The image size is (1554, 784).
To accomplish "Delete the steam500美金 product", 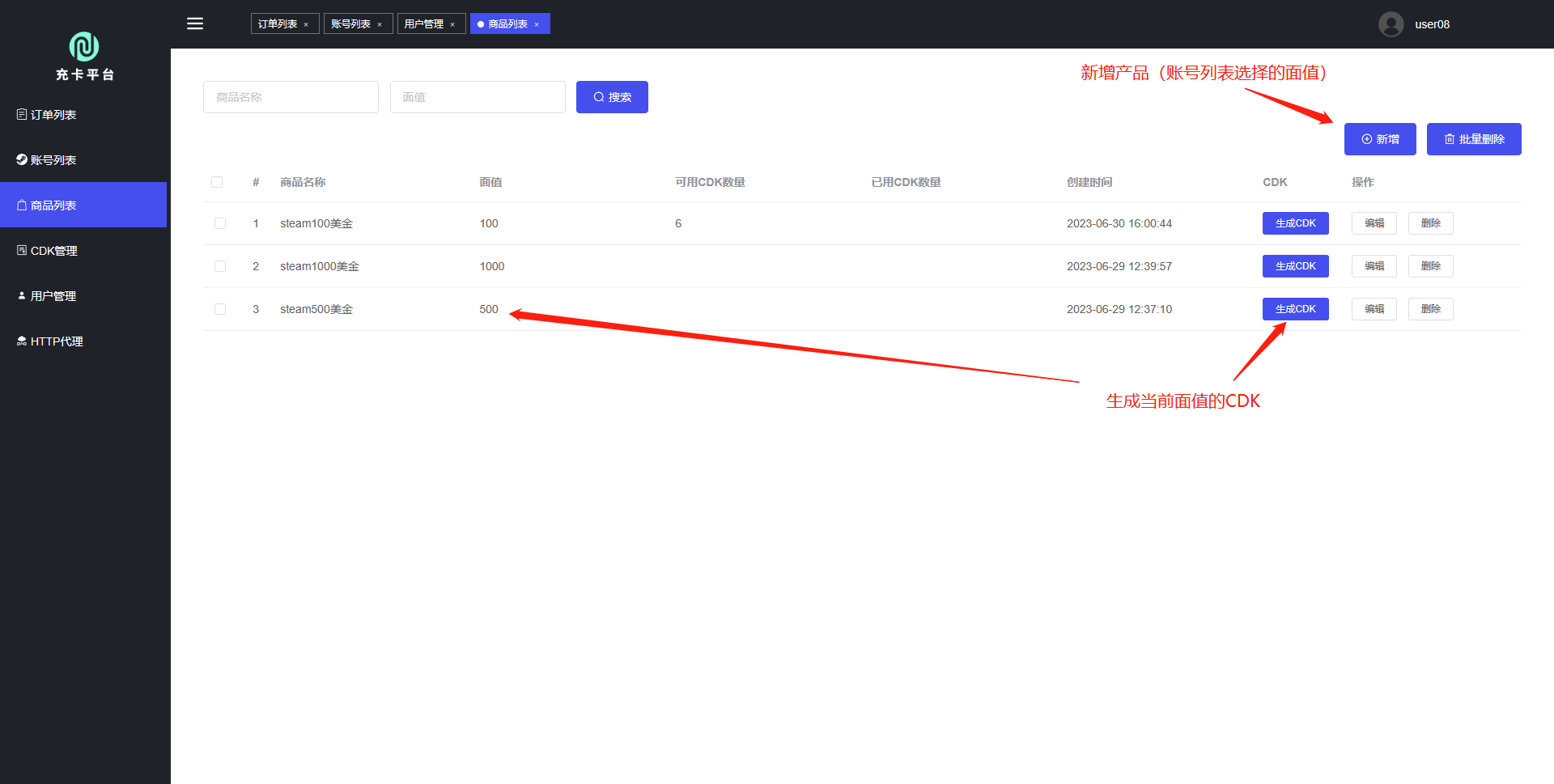I will tap(1431, 309).
